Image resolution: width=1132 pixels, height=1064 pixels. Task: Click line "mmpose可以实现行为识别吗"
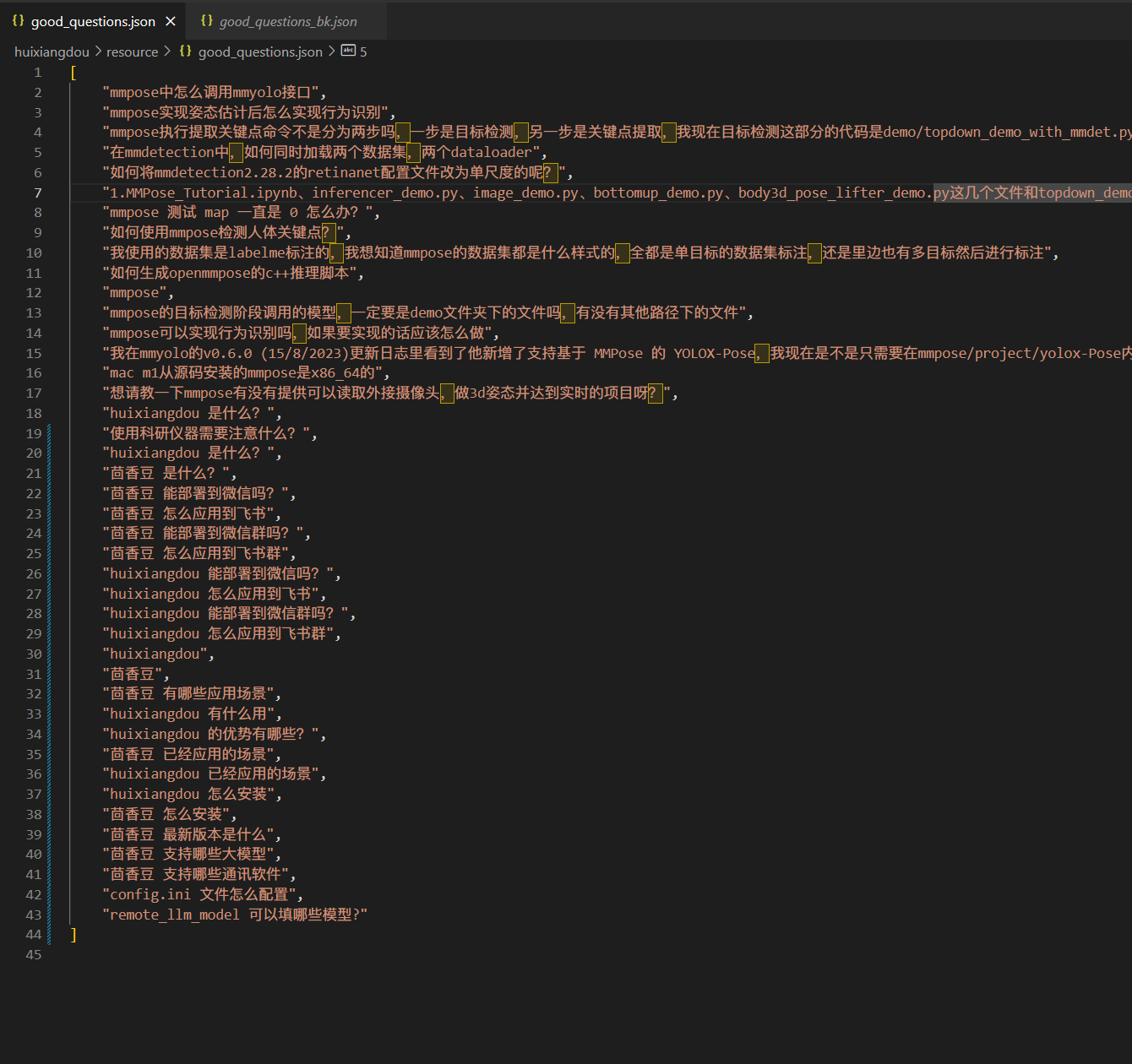pos(301,334)
